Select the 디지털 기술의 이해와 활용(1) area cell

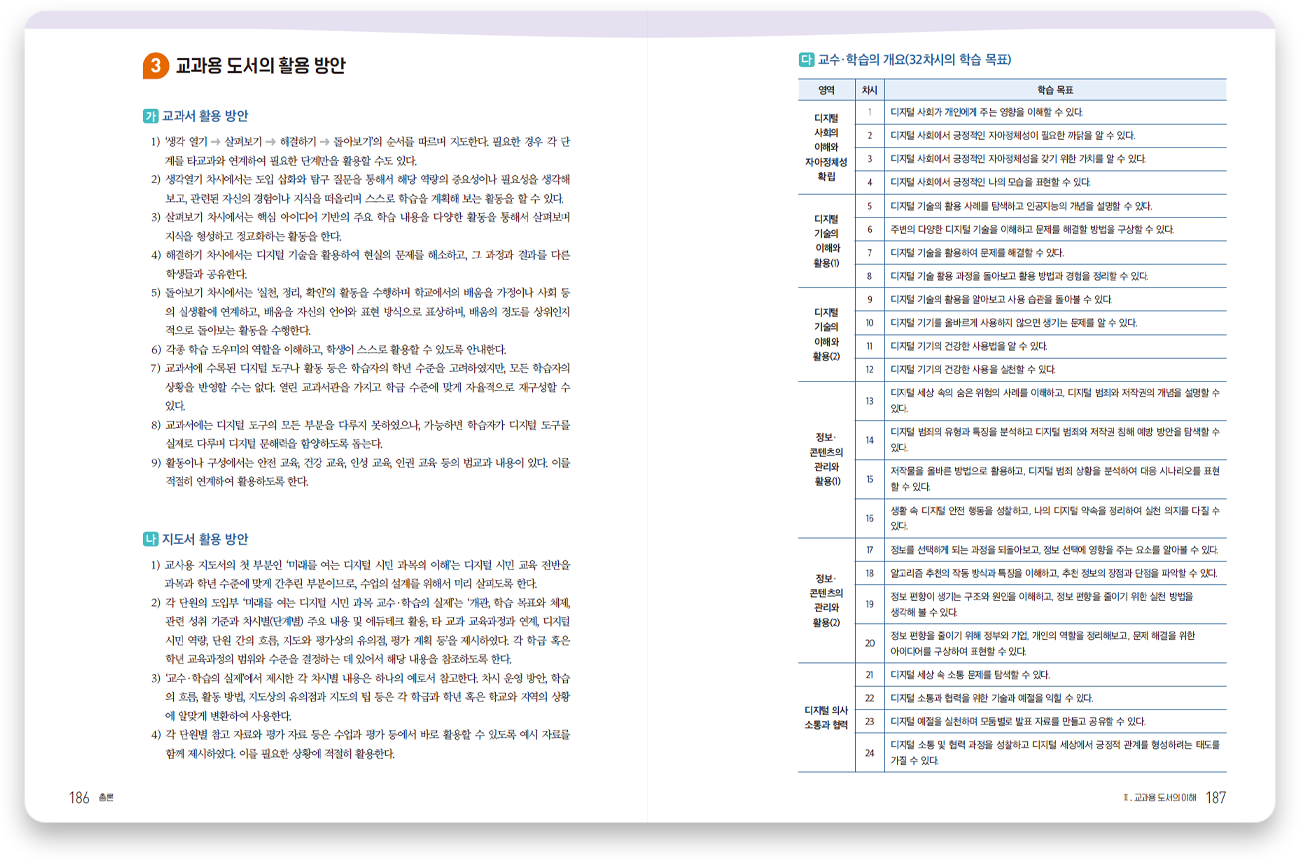click(826, 241)
